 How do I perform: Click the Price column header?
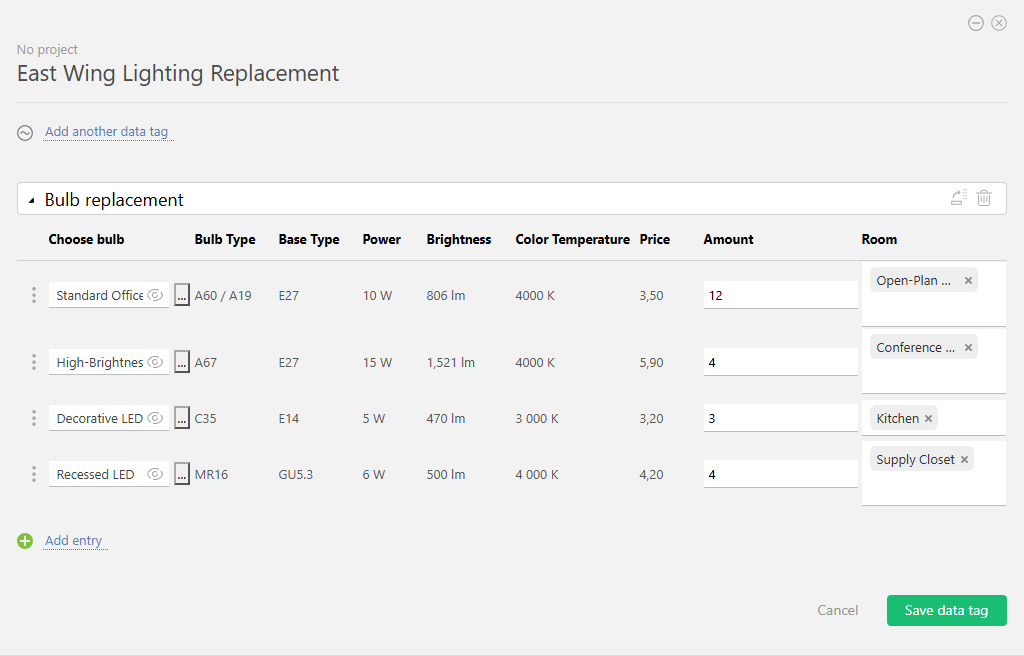654,239
